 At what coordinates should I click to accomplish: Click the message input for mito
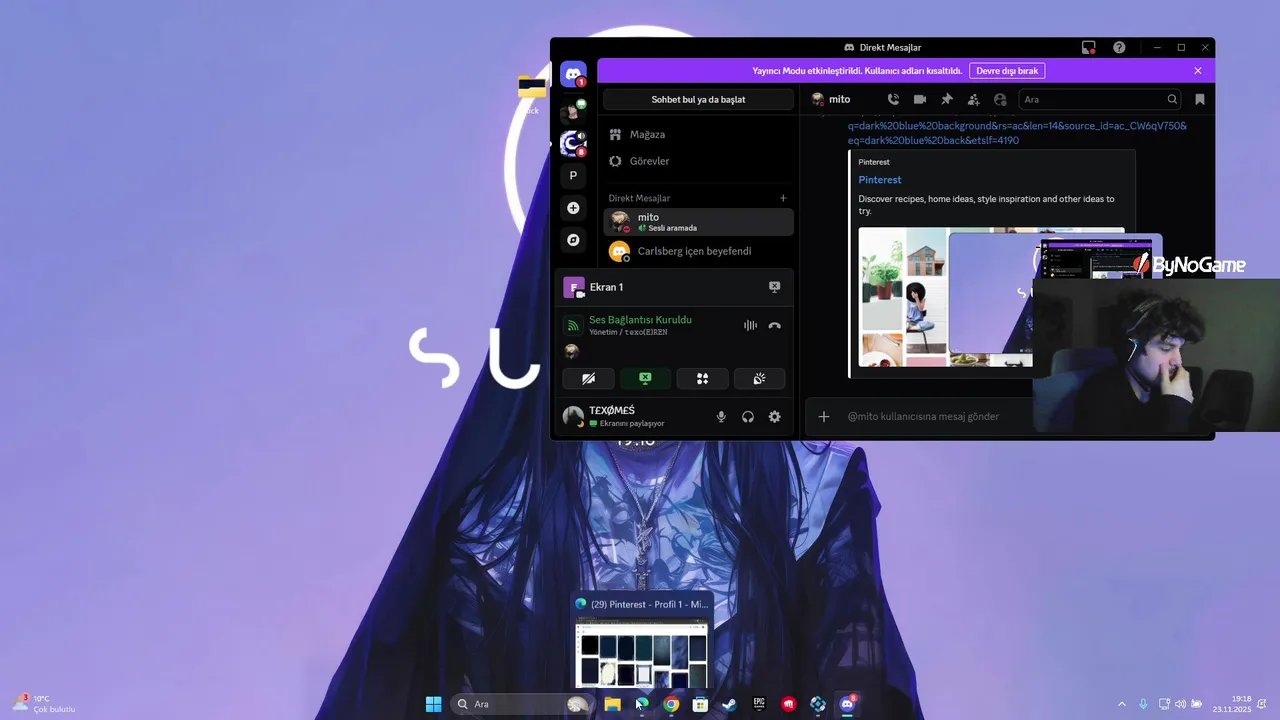(923, 416)
